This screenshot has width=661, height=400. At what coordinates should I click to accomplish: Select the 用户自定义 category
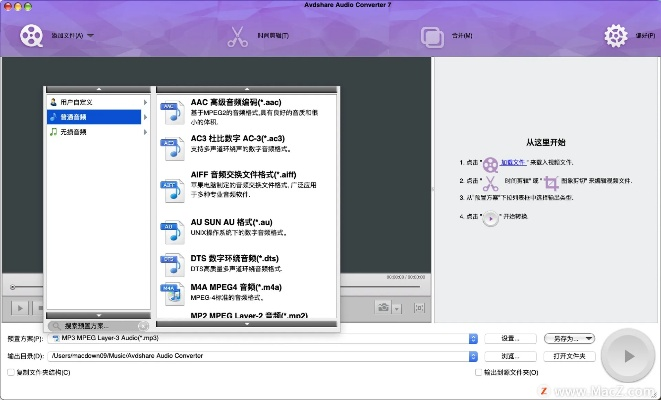click(x=94, y=102)
